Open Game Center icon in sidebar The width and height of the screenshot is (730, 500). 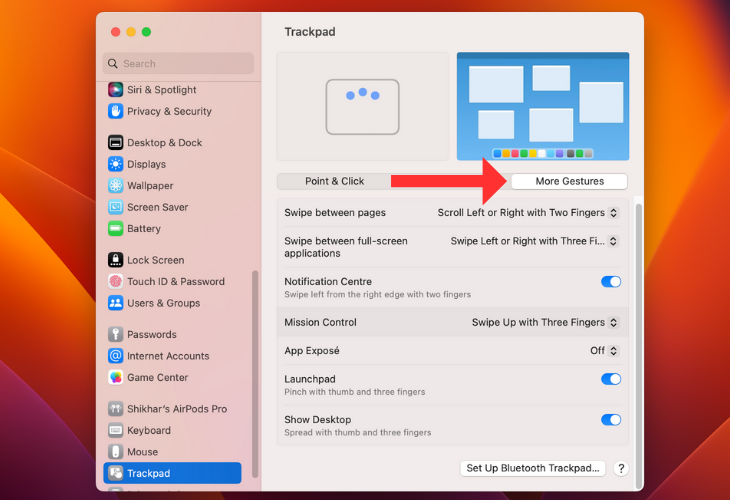pos(116,378)
